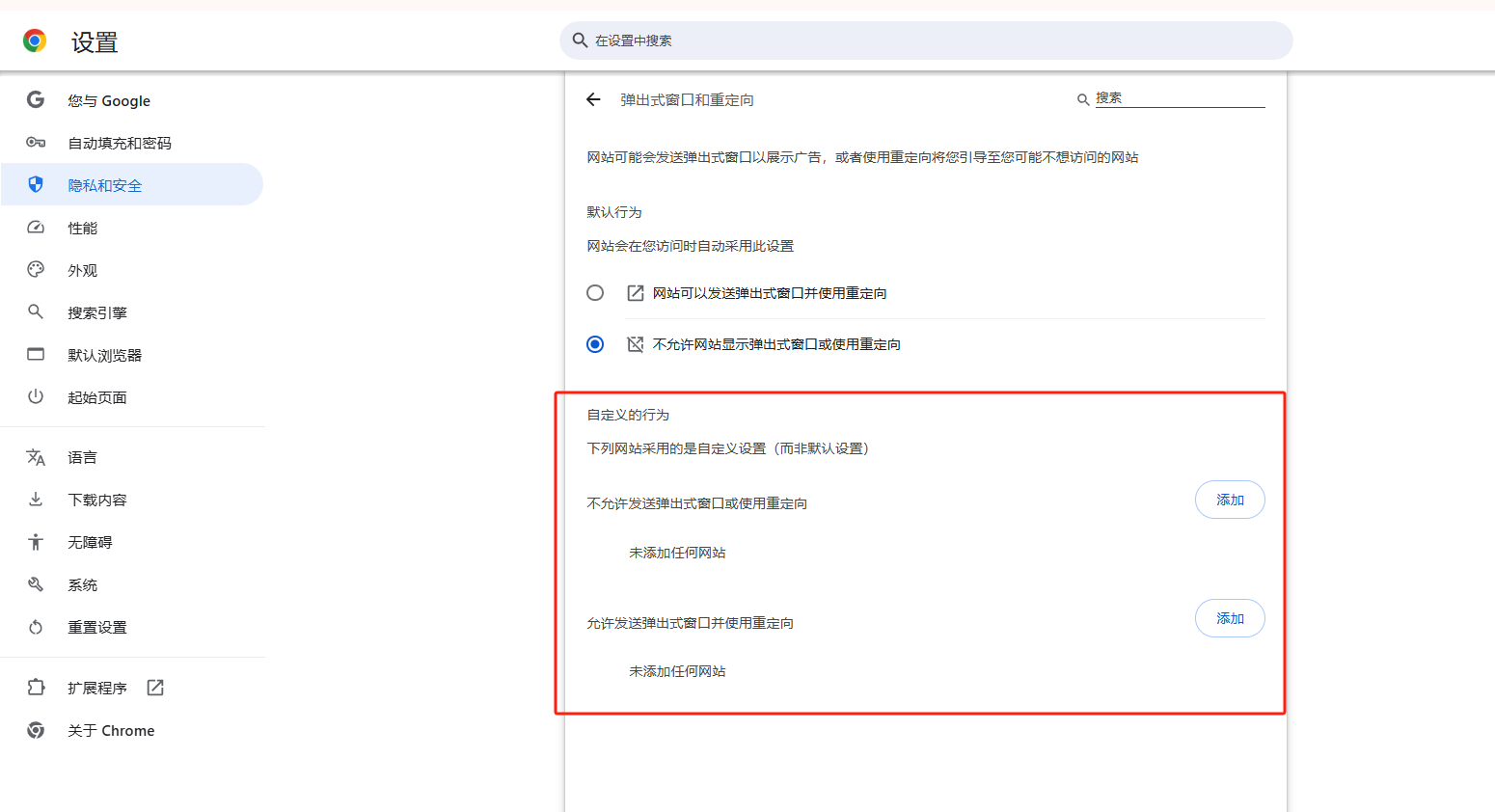Click the 默认行为 heading
Image resolution: width=1495 pixels, height=812 pixels.
click(x=614, y=212)
